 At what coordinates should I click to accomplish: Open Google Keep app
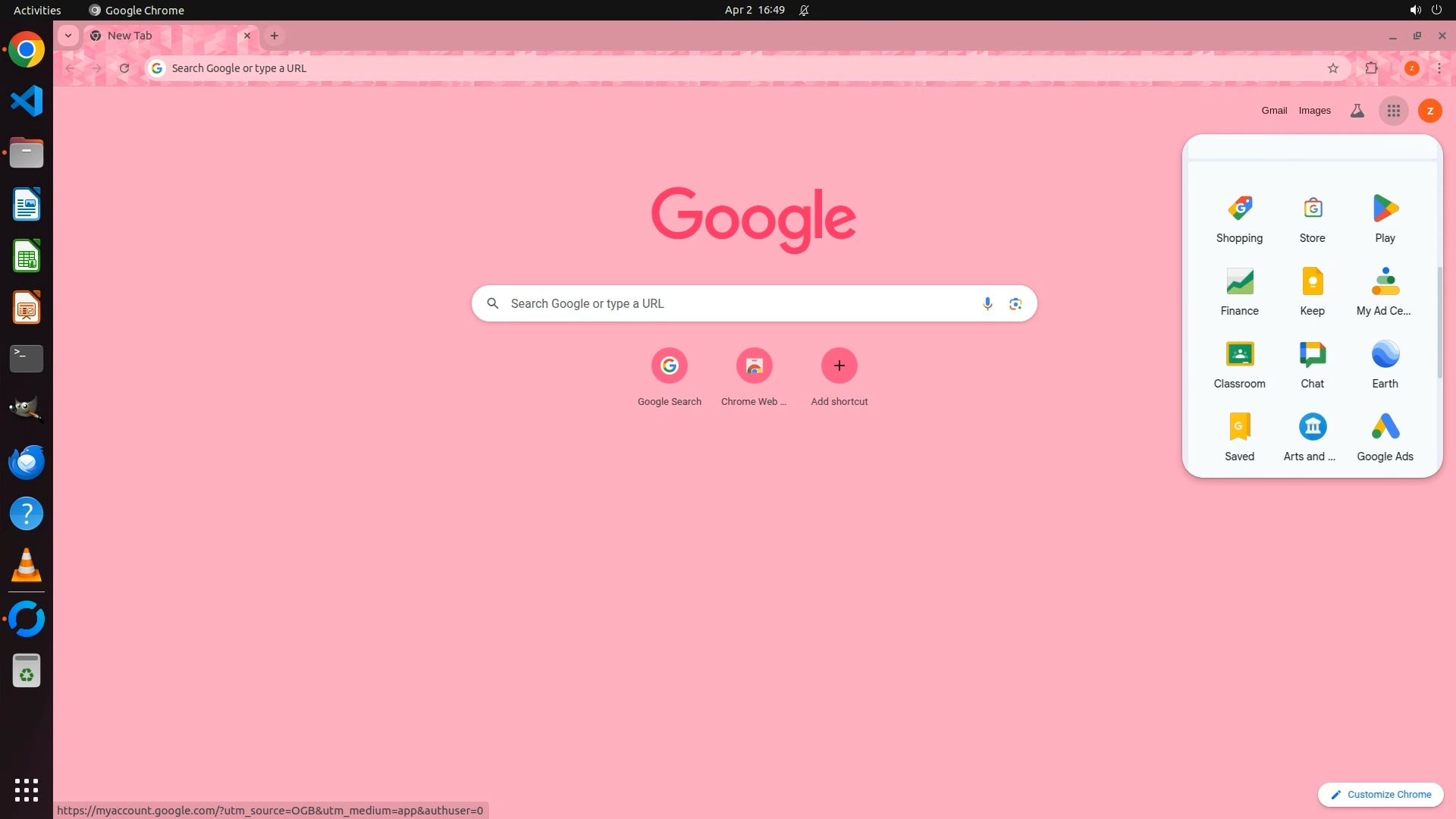pyautogui.click(x=1312, y=291)
